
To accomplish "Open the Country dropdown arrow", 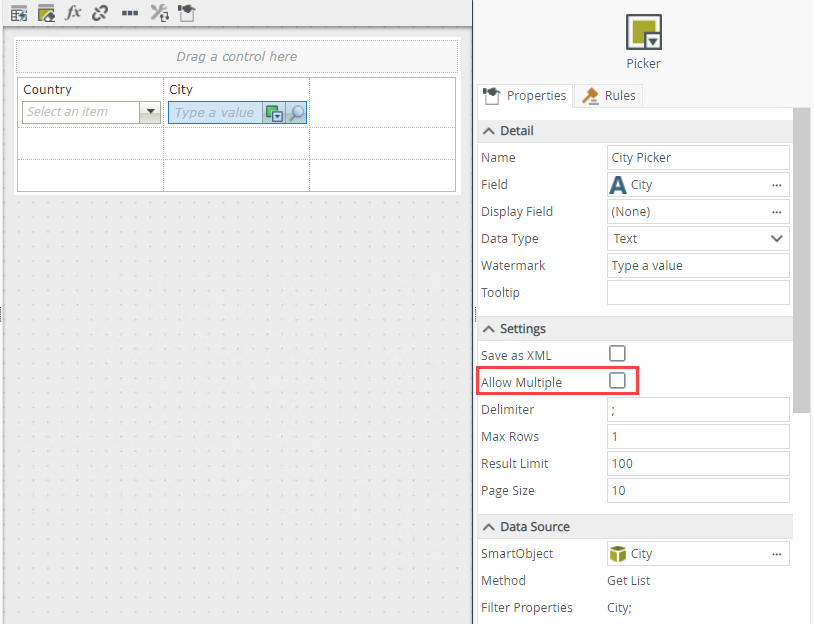I will pos(150,112).
